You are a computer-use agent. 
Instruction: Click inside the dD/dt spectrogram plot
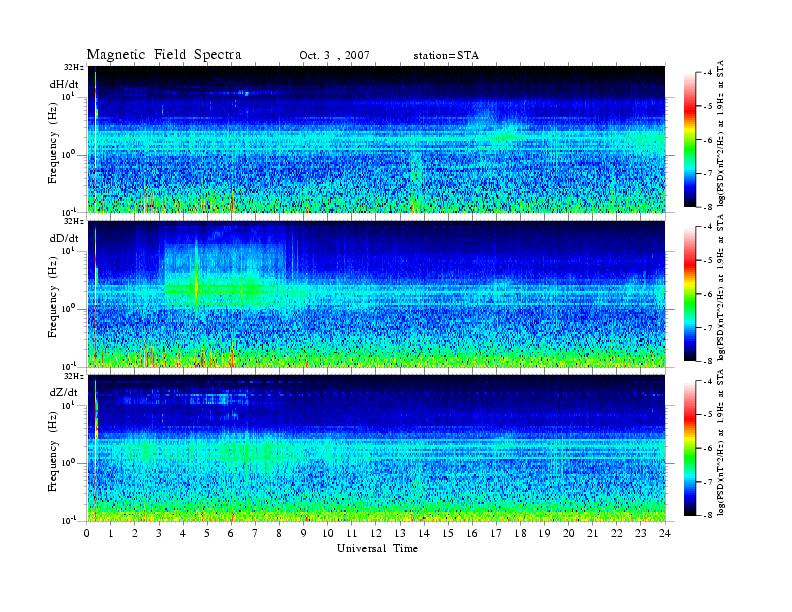(376, 294)
